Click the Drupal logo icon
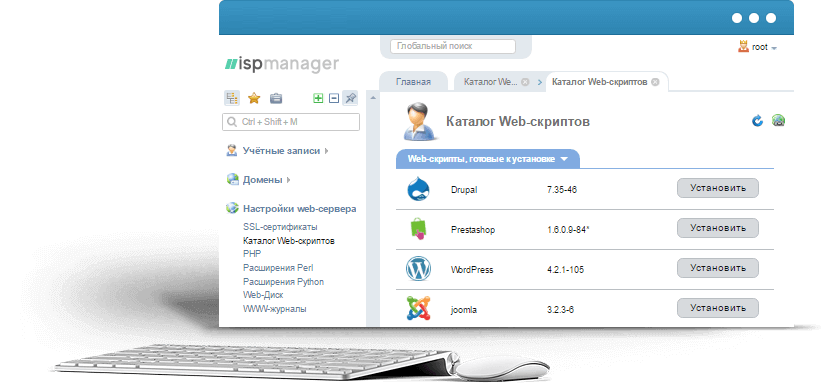825x390 pixels. click(418, 189)
